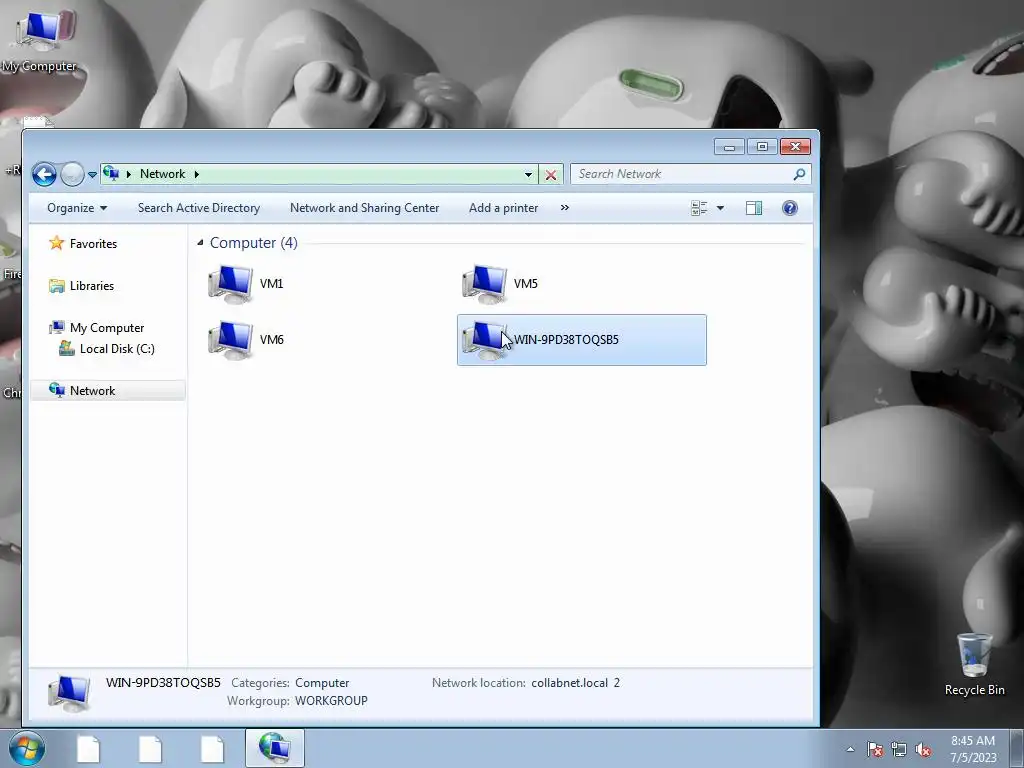Minimize the Network window

(x=729, y=147)
